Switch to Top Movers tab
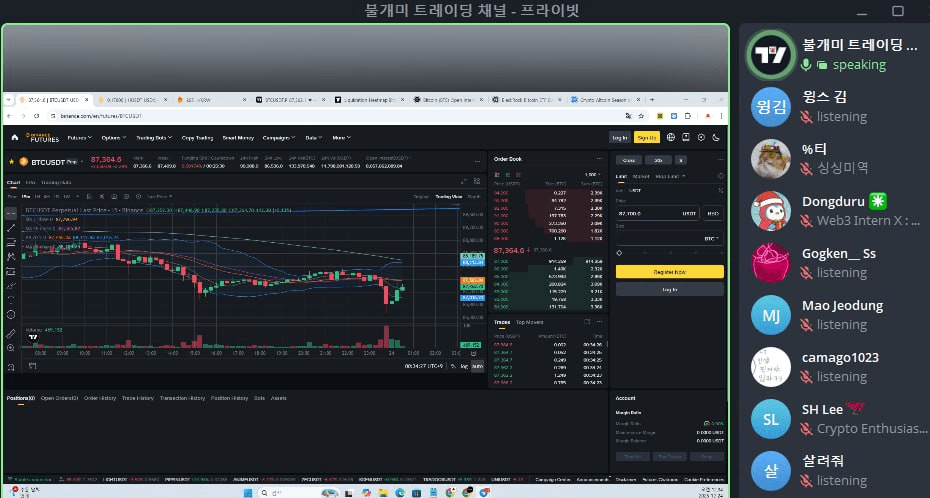The height and width of the screenshot is (498, 930). tap(529, 322)
